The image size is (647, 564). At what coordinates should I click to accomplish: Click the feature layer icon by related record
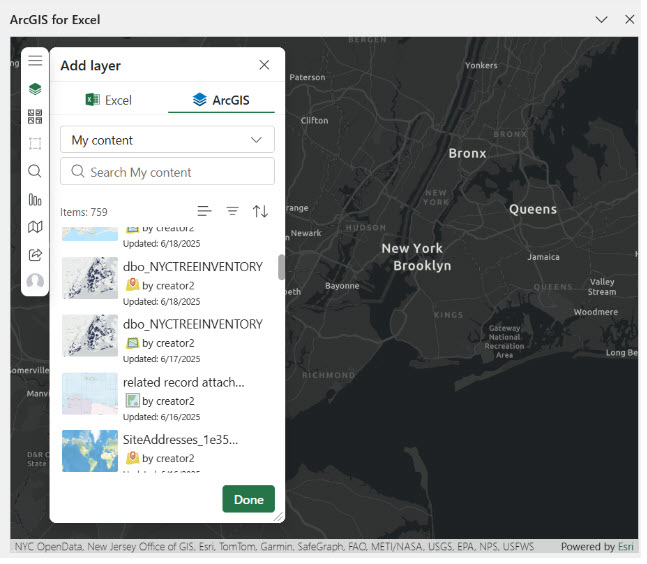tap(132, 400)
